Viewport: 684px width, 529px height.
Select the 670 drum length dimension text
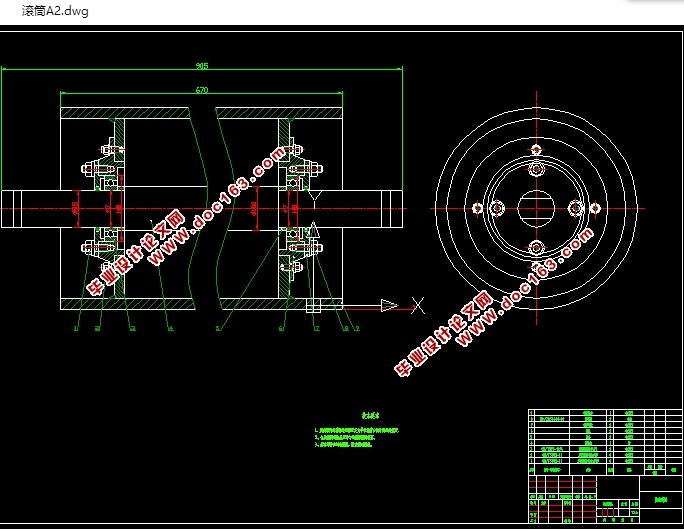[202, 90]
